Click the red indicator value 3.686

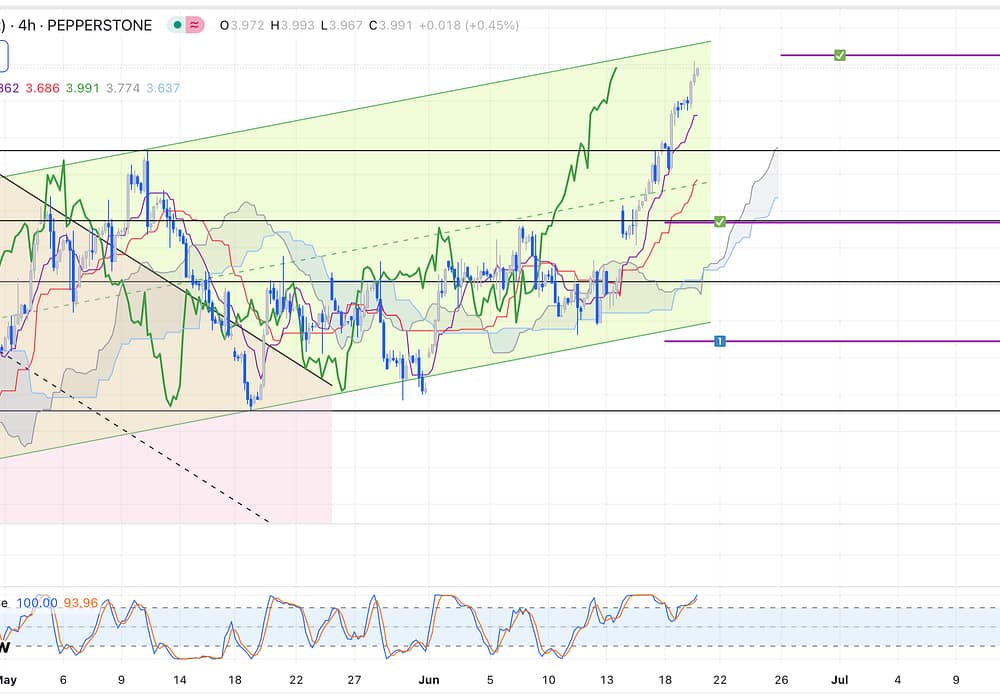tap(42, 88)
